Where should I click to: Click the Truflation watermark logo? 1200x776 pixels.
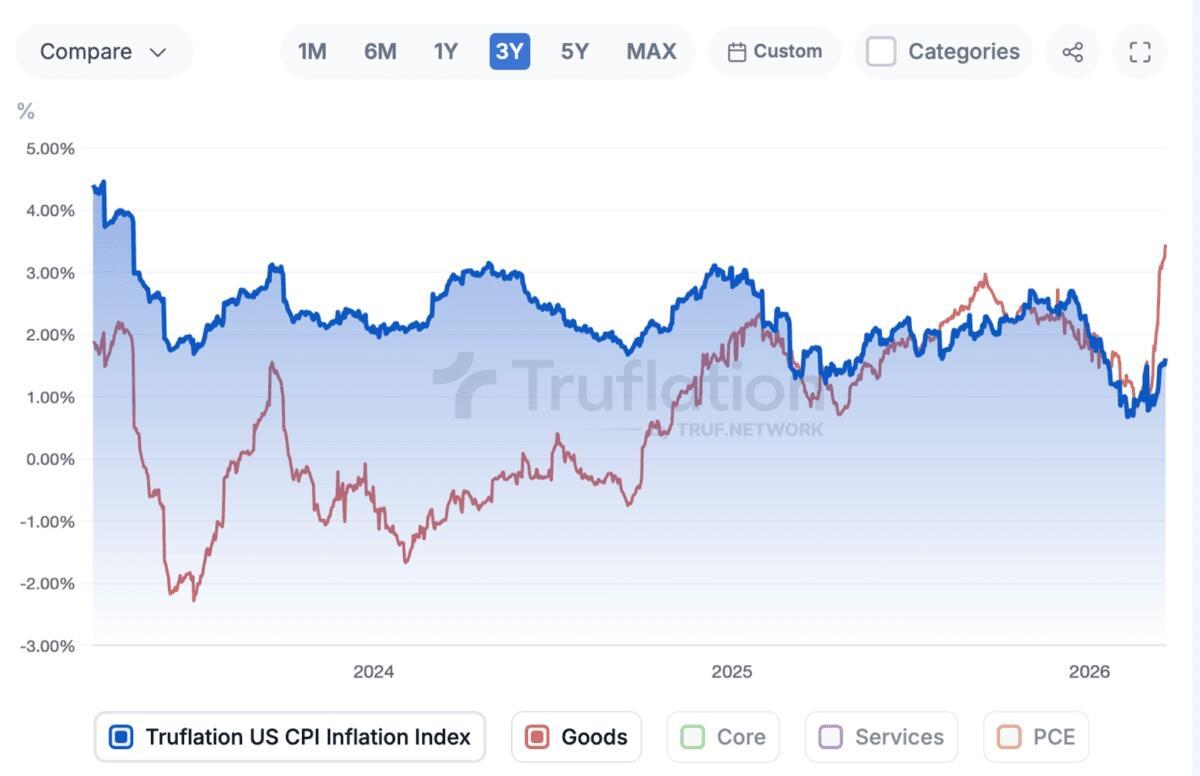pos(463,385)
